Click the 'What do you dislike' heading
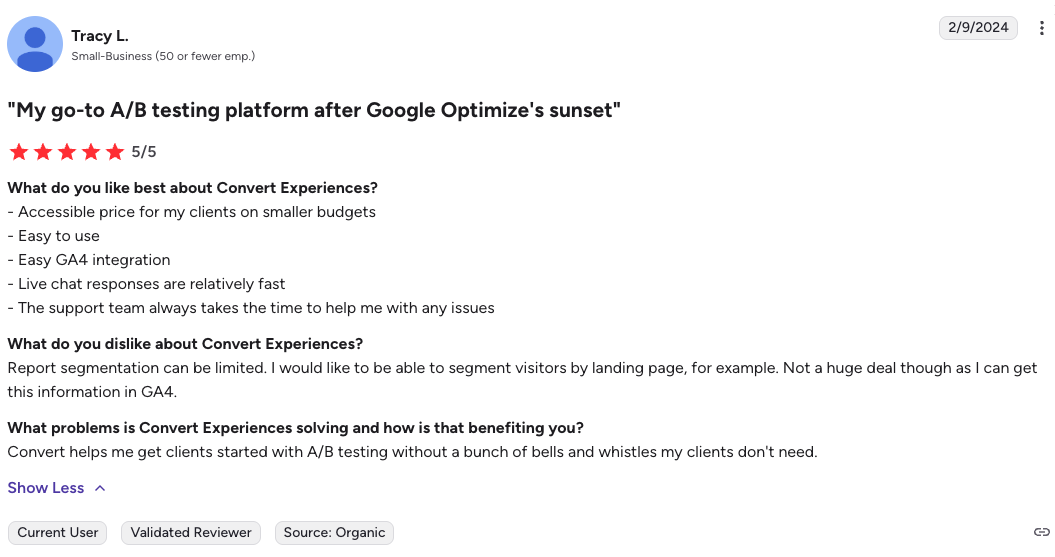The image size is (1055, 557). click(x=185, y=344)
